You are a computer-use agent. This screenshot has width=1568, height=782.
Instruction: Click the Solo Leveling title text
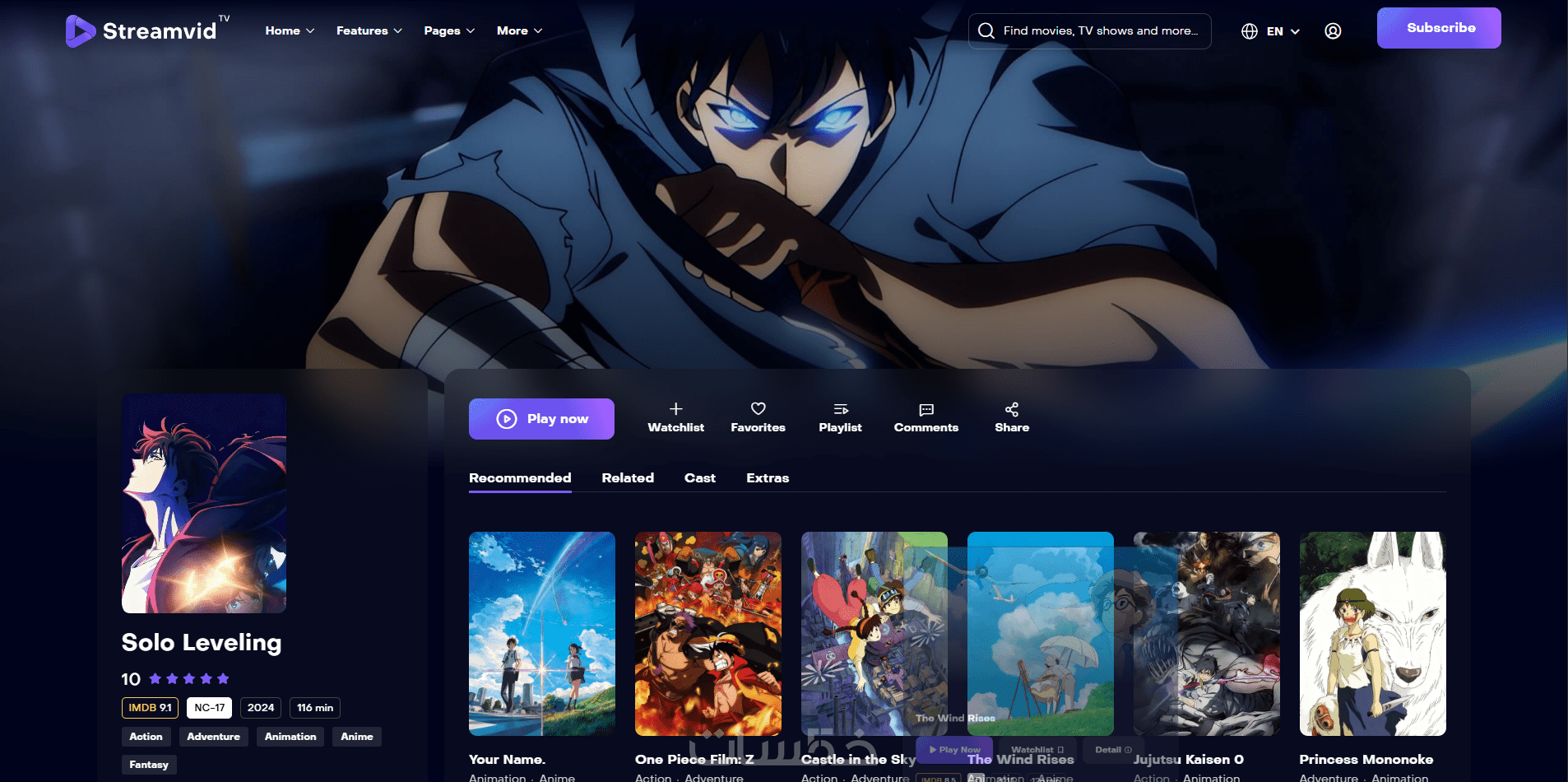point(202,643)
